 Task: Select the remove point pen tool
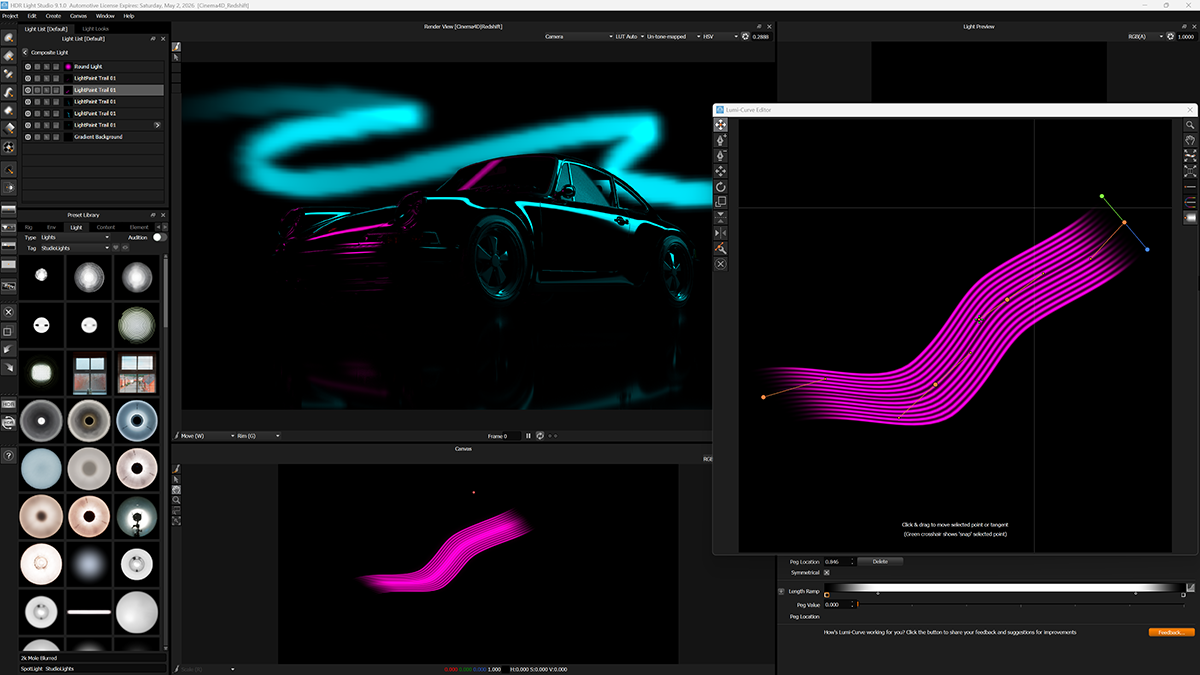(720, 156)
